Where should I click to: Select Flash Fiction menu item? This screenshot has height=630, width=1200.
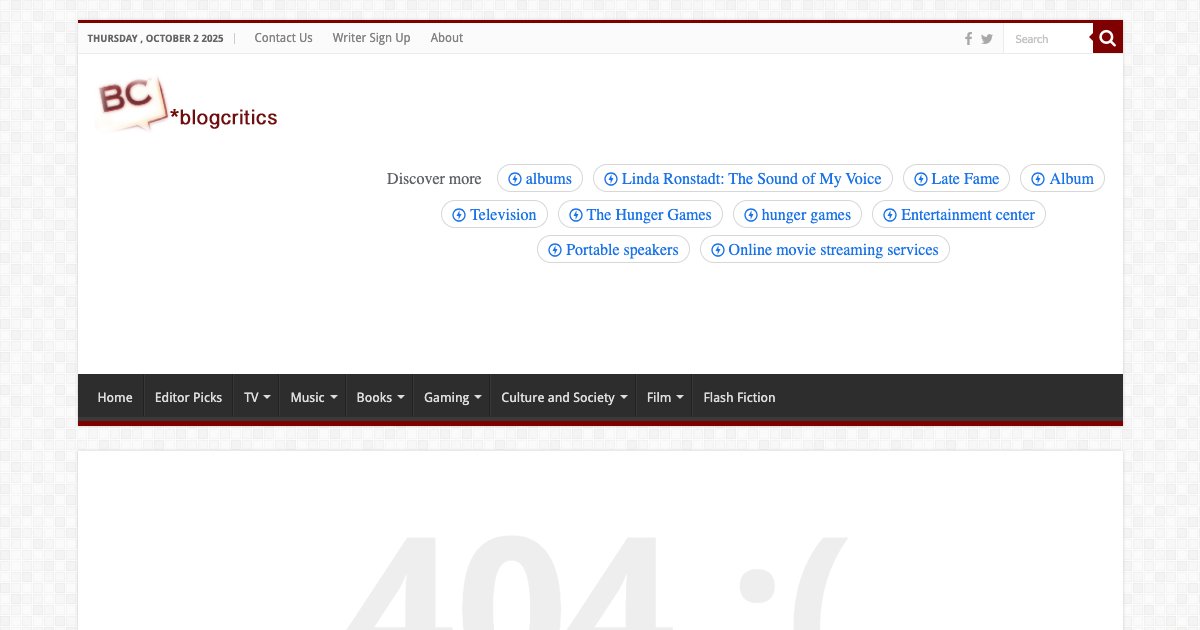pyautogui.click(x=739, y=397)
